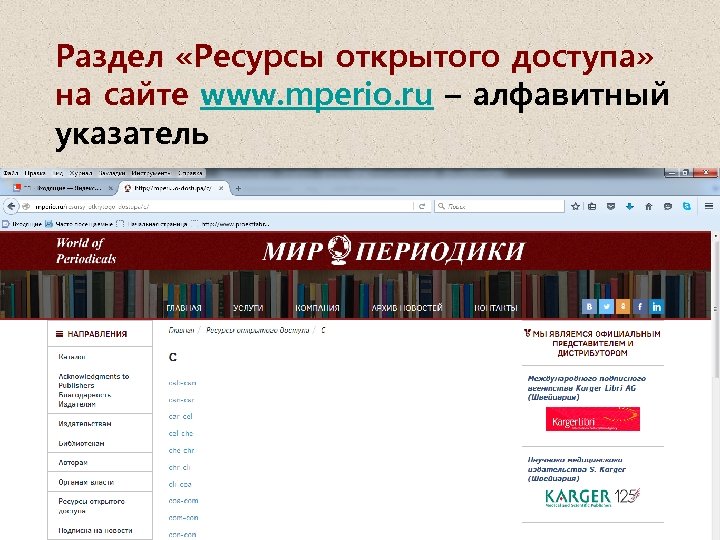Open Каталог in the sidebar
Image resolution: width=720 pixels, height=540 pixels.
click(x=72, y=356)
